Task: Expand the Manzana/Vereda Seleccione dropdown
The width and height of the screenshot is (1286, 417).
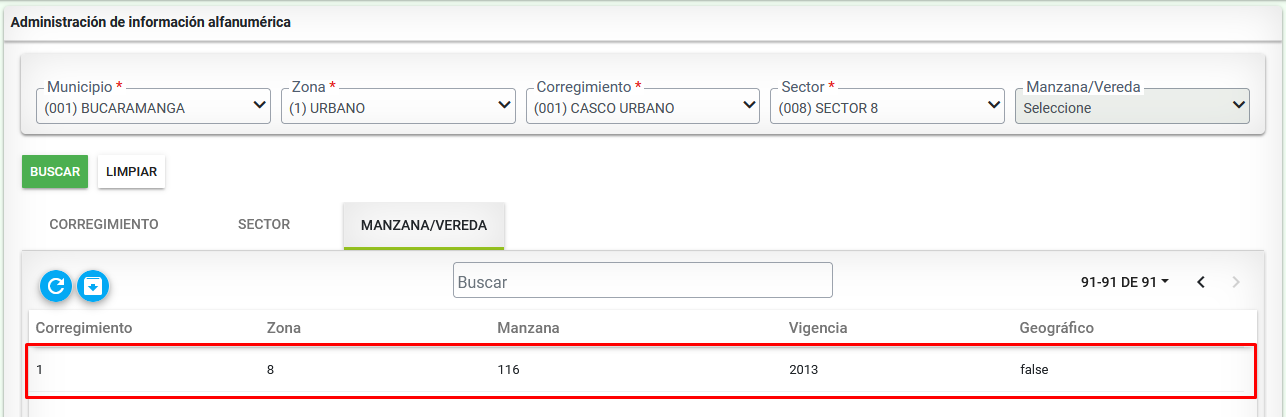Action: 1132,105
